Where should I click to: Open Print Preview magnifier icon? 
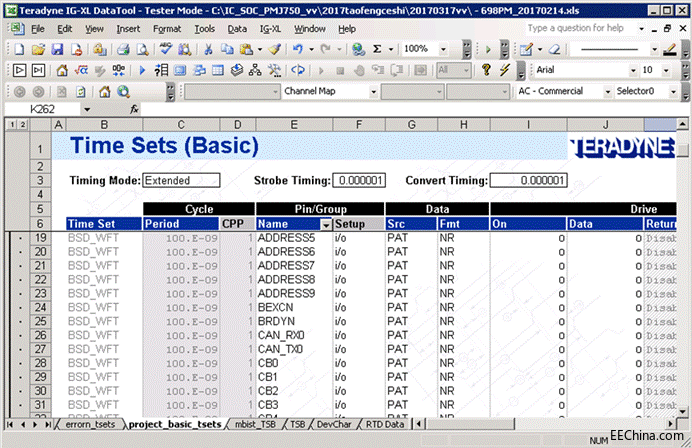(x=142, y=49)
